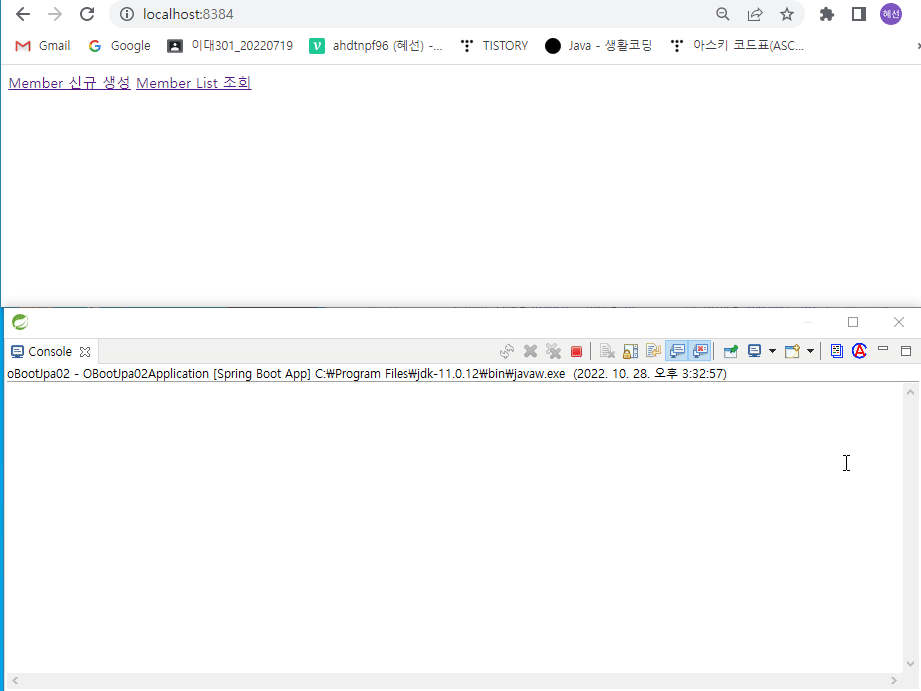Click the console vertical scroll down arrow
Image resolution: width=921 pixels, height=691 pixels.
[910, 664]
